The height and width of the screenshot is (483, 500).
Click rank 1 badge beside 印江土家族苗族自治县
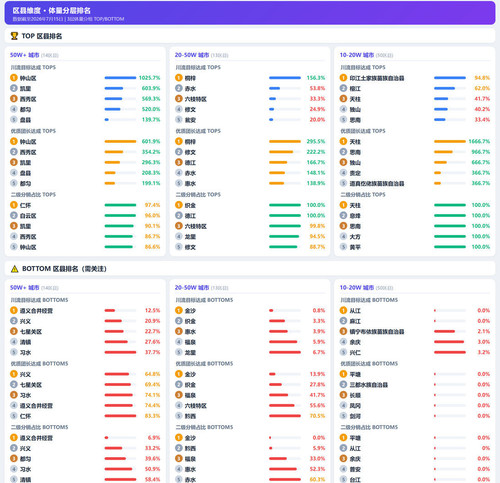click(343, 78)
